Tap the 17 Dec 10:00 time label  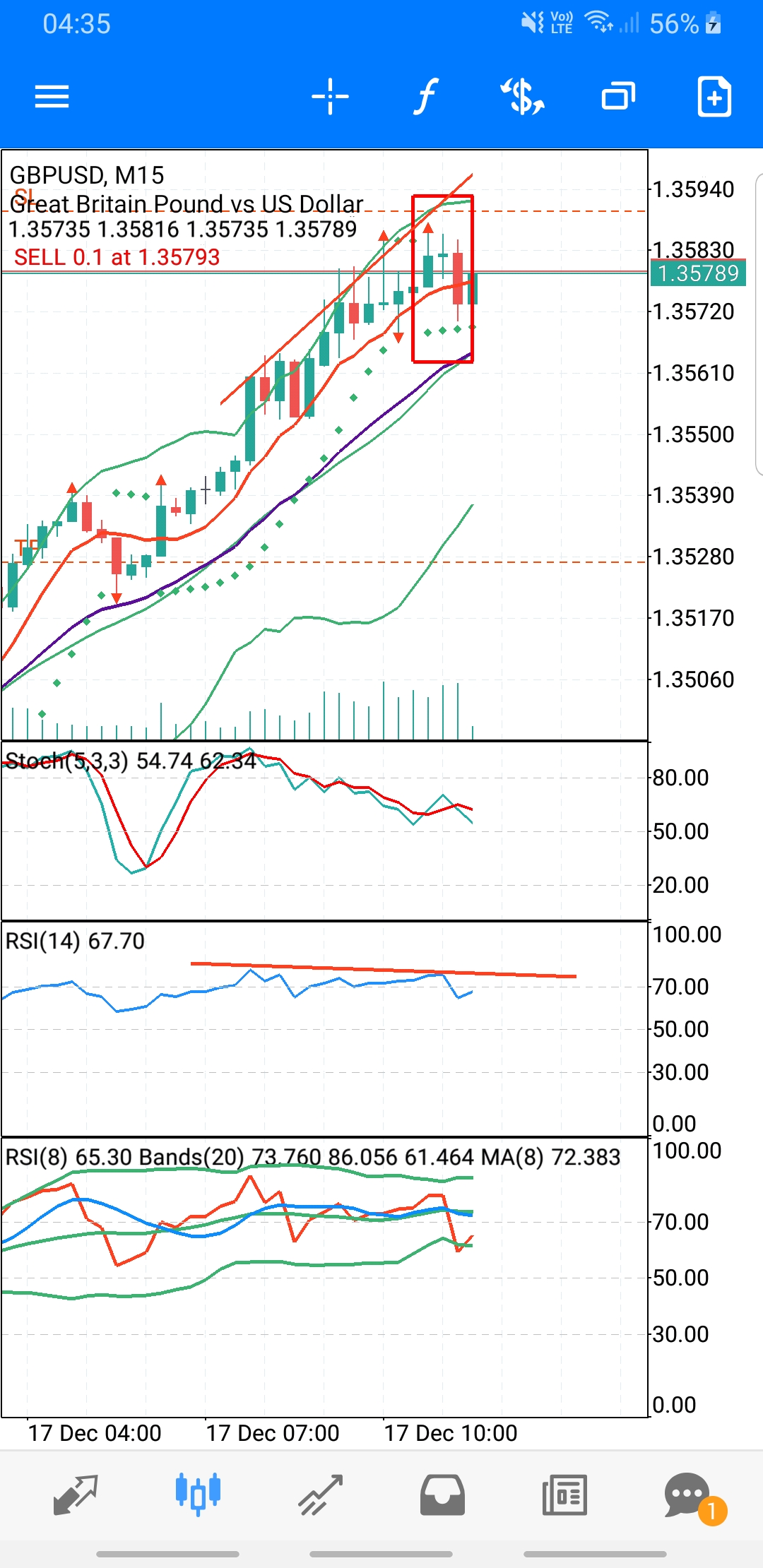pos(451,1433)
